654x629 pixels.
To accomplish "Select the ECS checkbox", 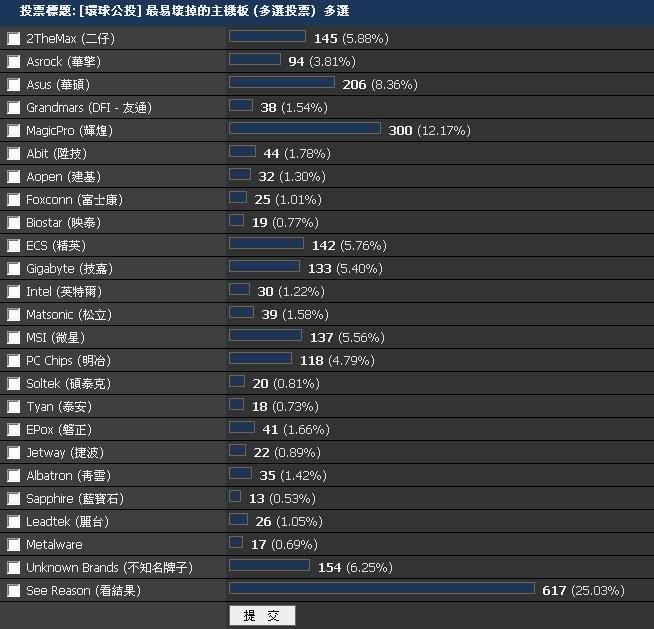I will point(13,246).
